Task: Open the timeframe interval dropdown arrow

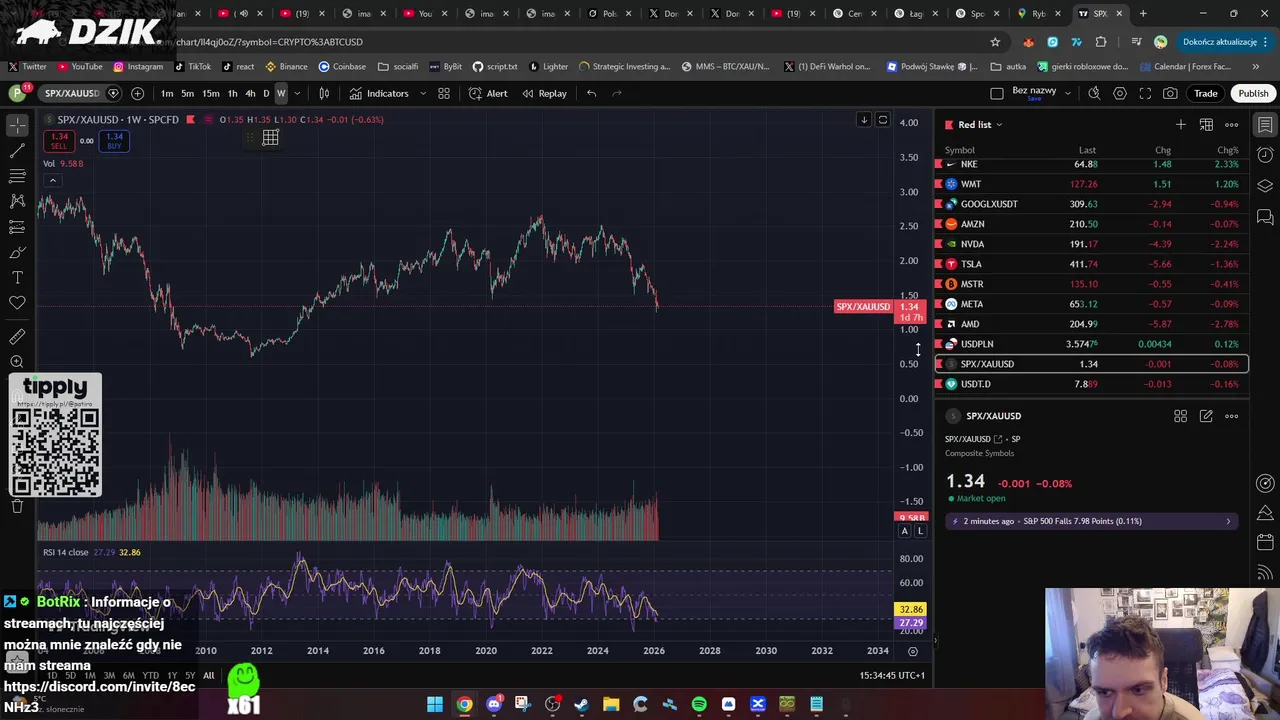Action: click(296, 93)
